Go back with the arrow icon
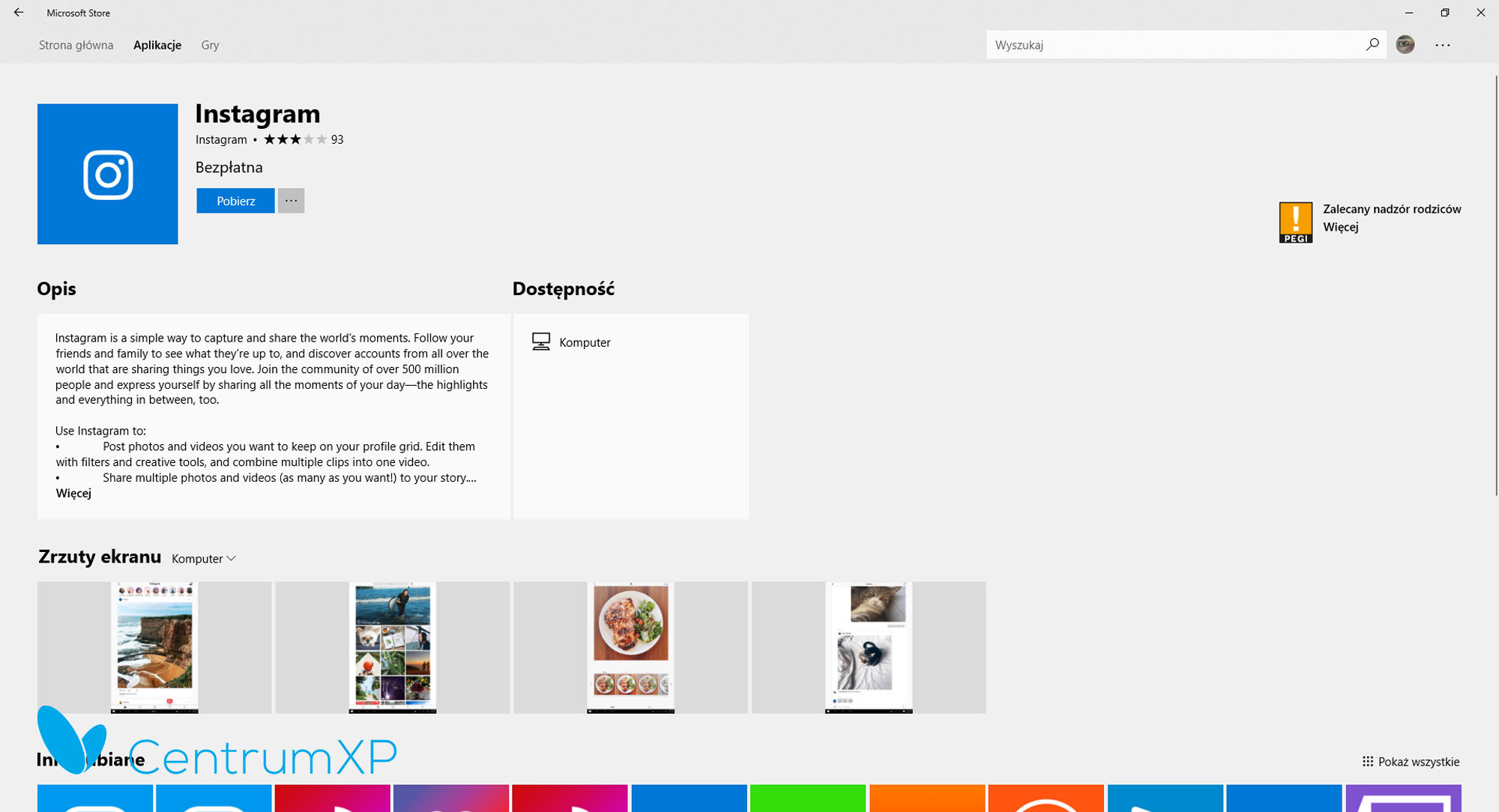1499x812 pixels. (x=19, y=13)
